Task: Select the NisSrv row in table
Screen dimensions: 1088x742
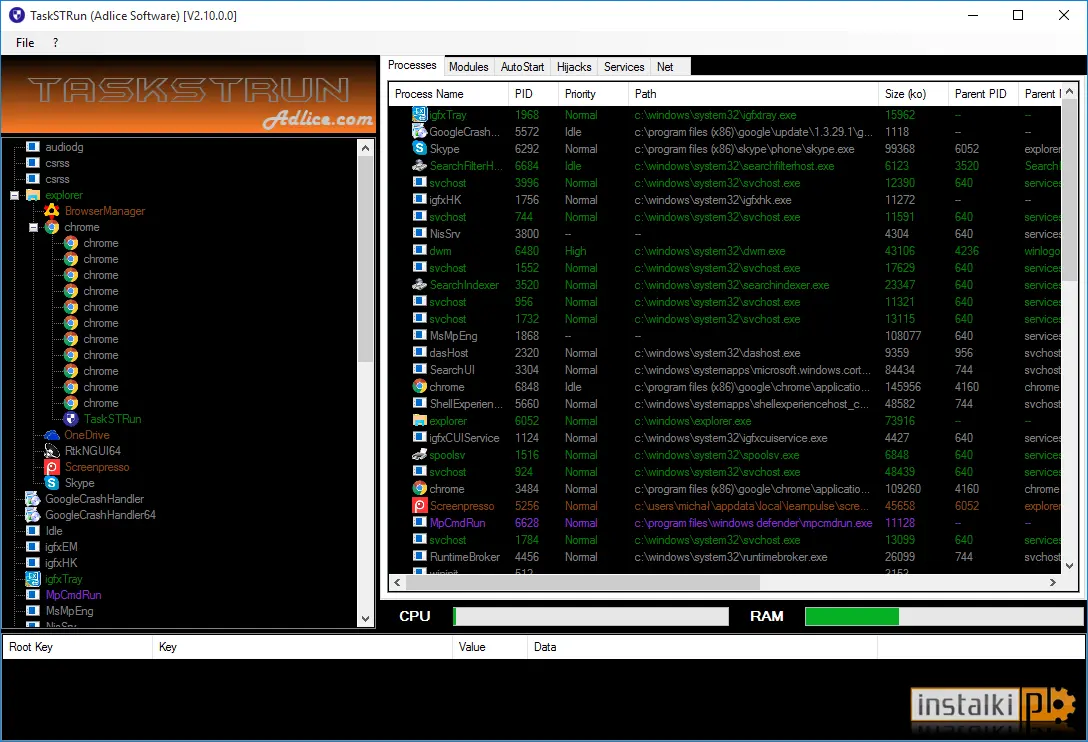Action: pos(725,234)
